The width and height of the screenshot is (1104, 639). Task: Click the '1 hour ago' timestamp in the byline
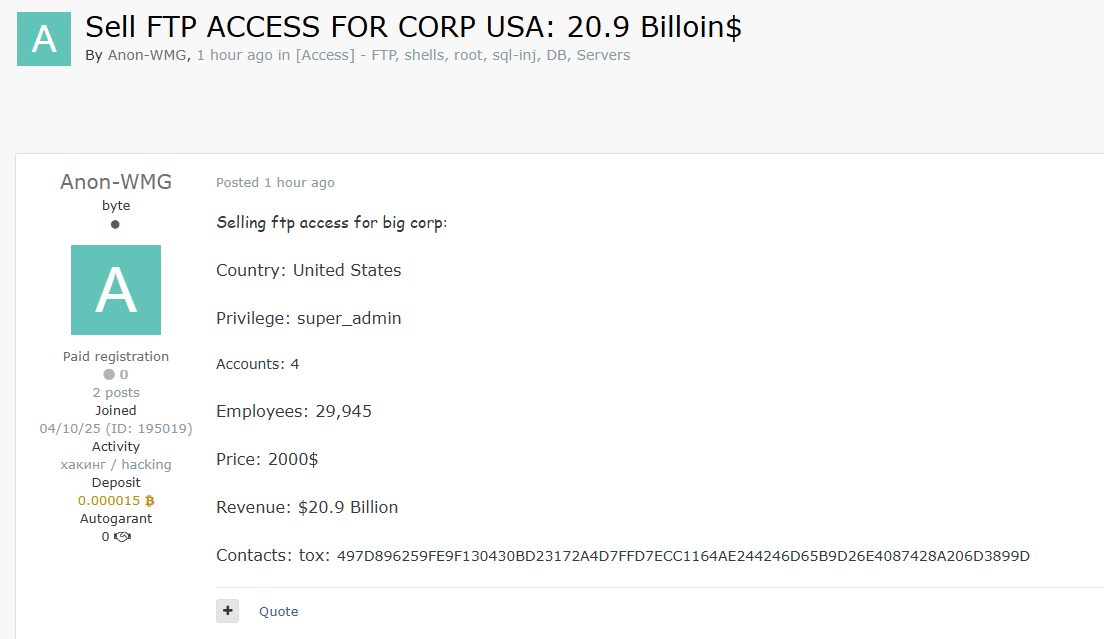point(234,55)
